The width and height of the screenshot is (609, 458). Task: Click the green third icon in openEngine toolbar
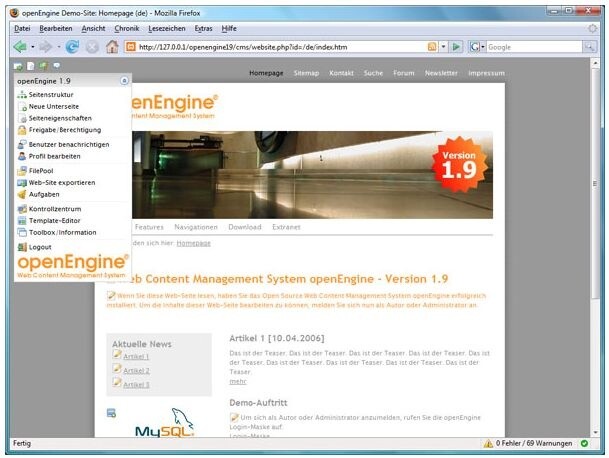43,66
